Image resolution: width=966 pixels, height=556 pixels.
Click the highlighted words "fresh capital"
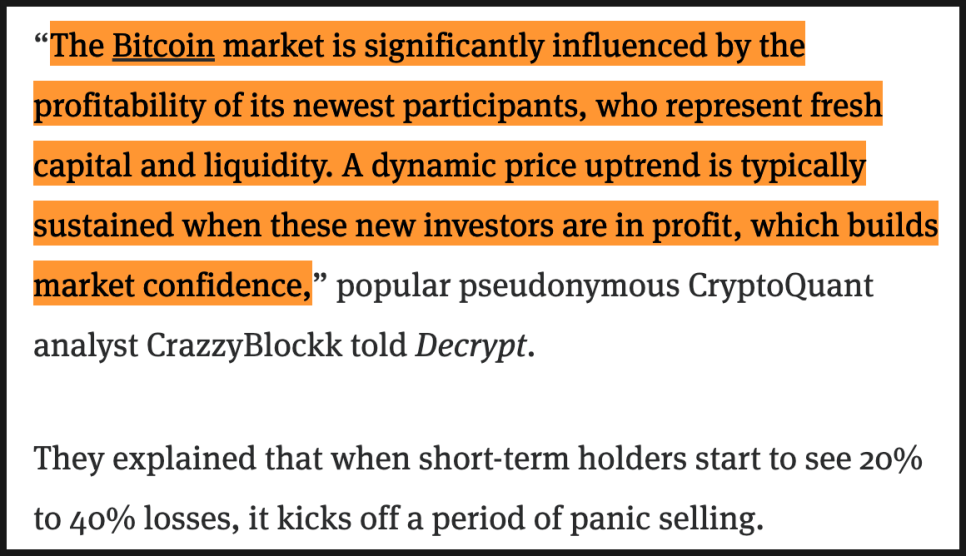pyautogui.click(x=848, y=106)
